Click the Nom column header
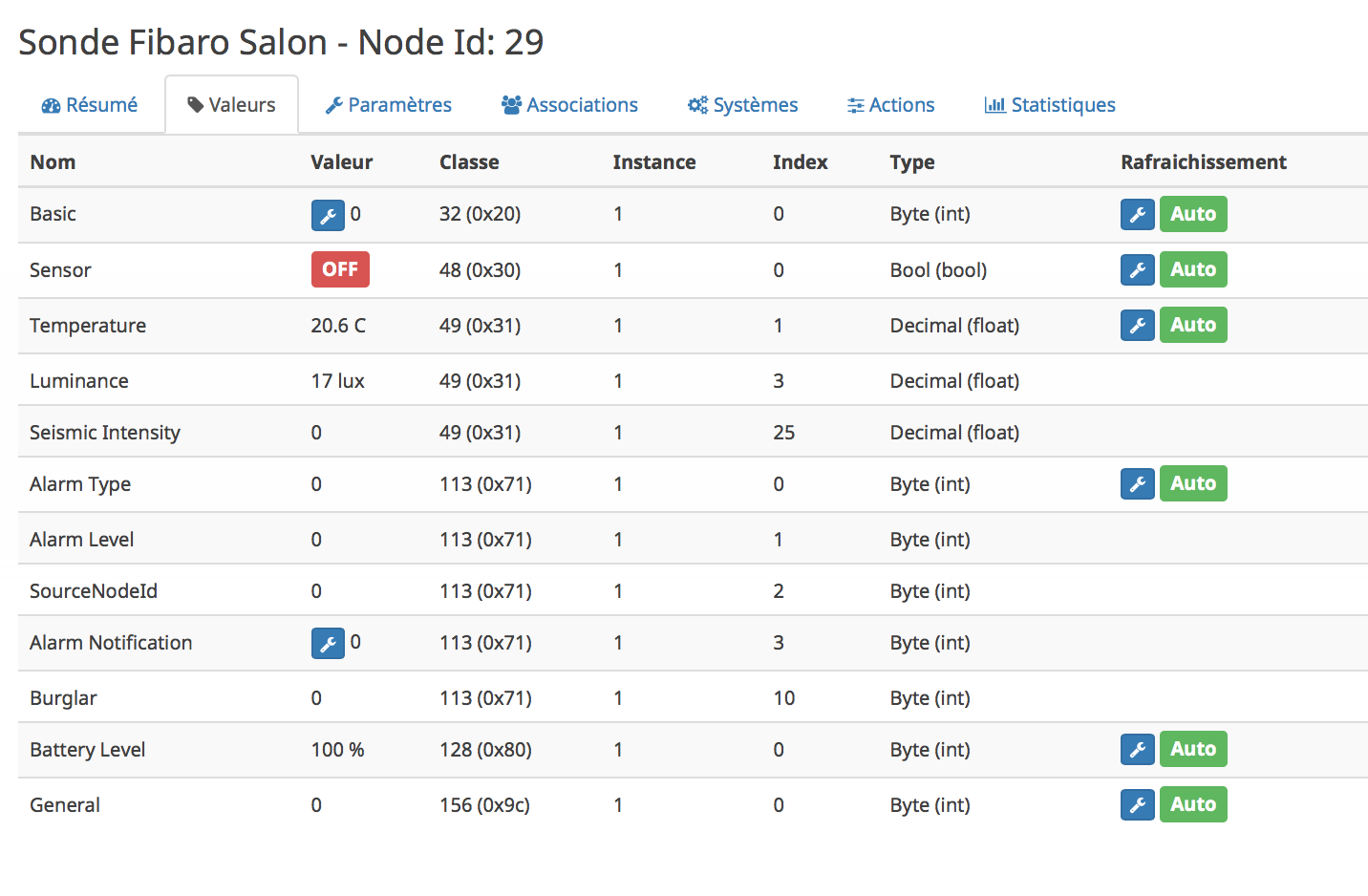 (53, 162)
